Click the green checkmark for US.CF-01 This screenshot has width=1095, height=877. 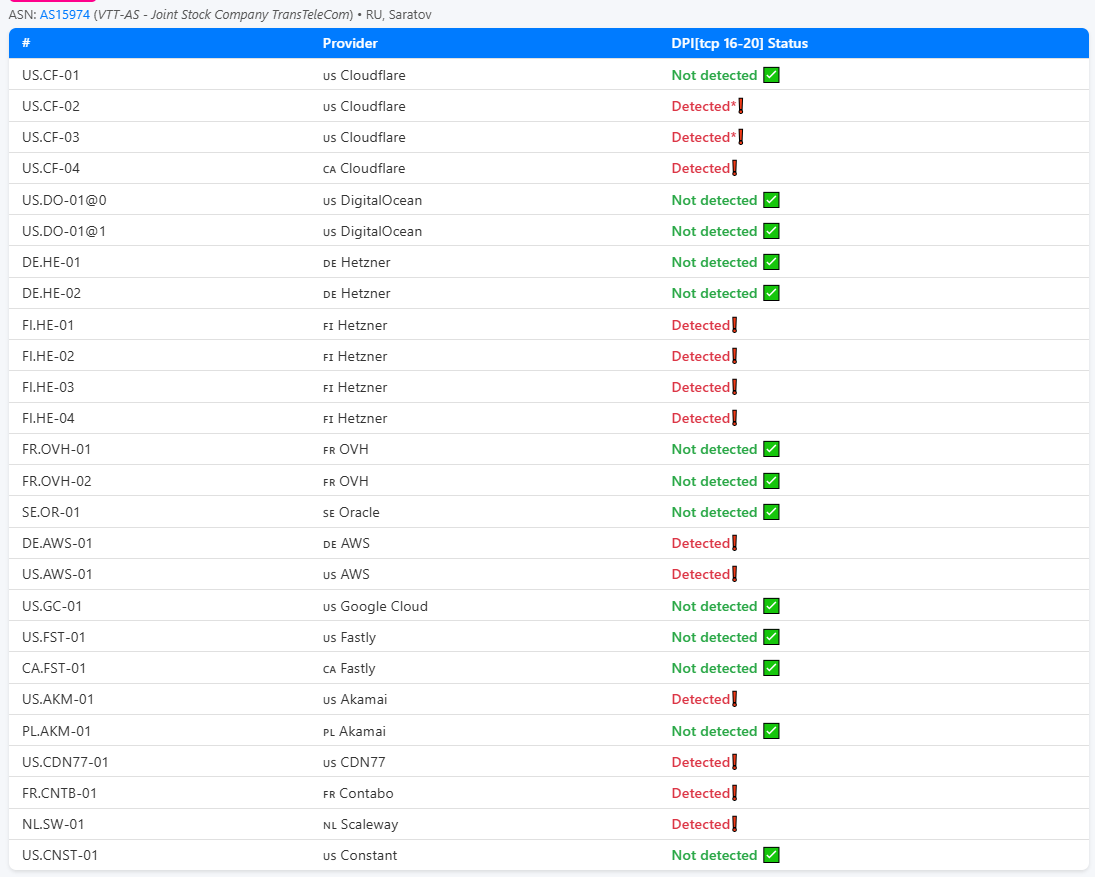771,75
